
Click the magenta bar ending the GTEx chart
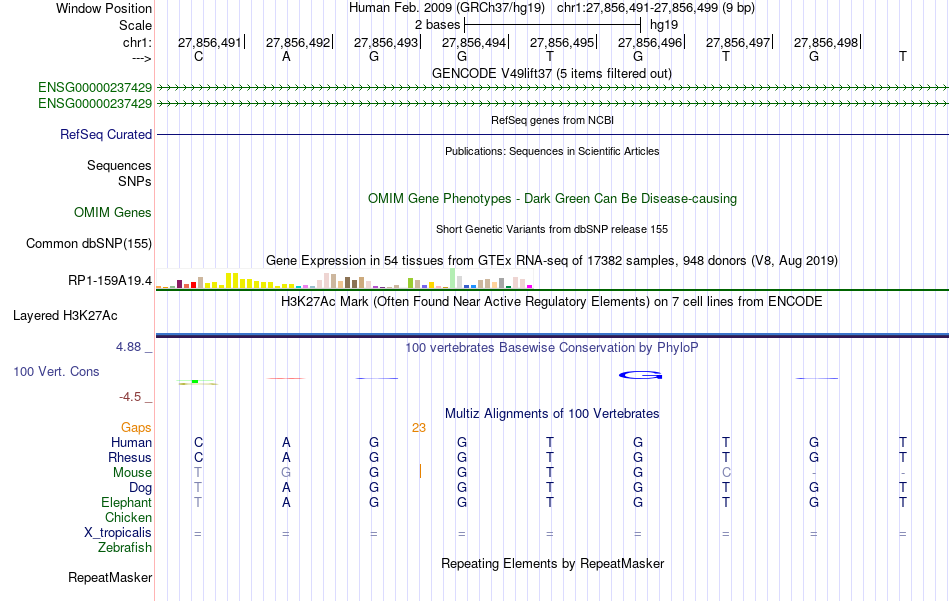click(530, 287)
